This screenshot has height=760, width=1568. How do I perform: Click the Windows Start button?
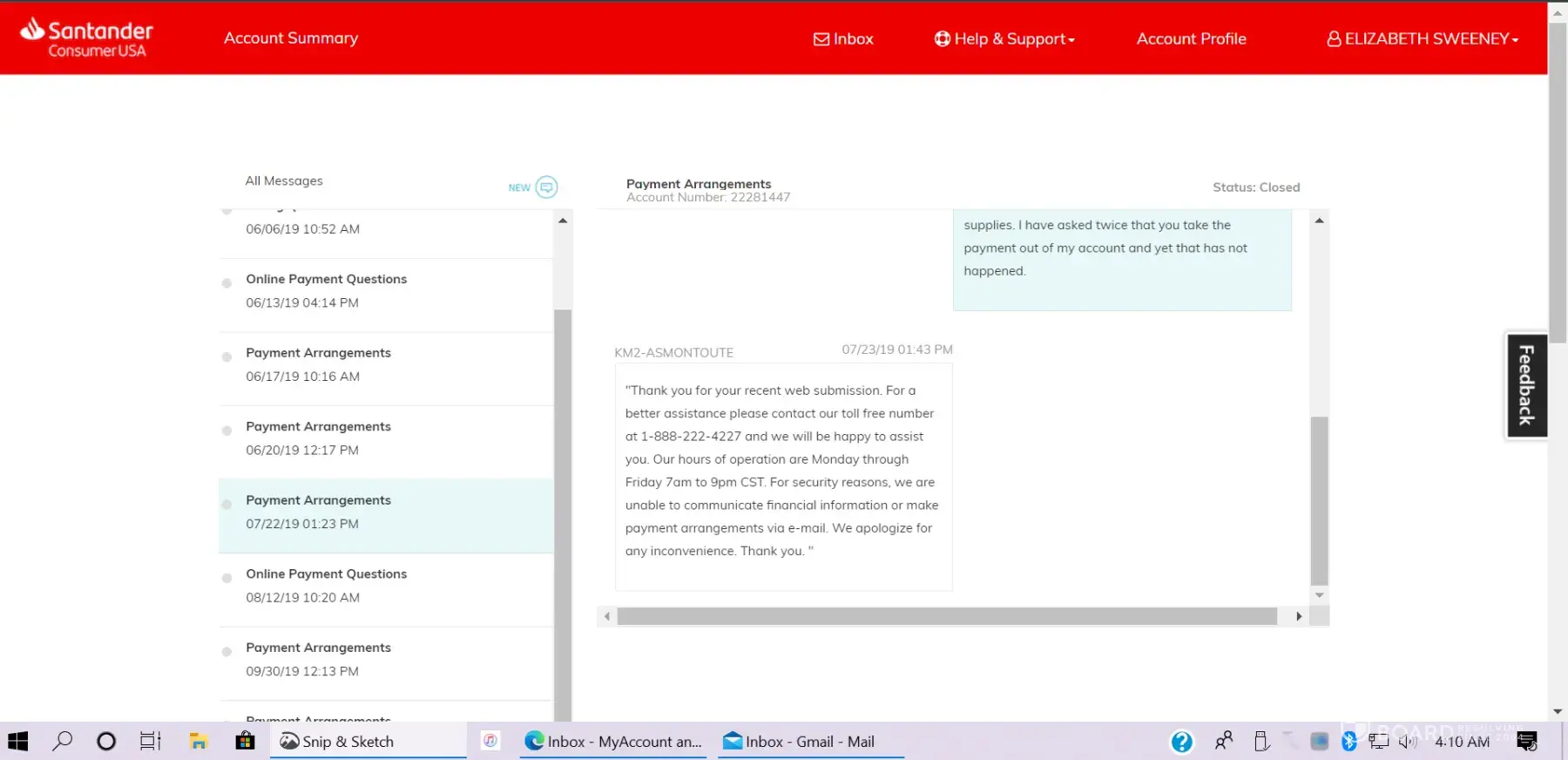(18, 742)
